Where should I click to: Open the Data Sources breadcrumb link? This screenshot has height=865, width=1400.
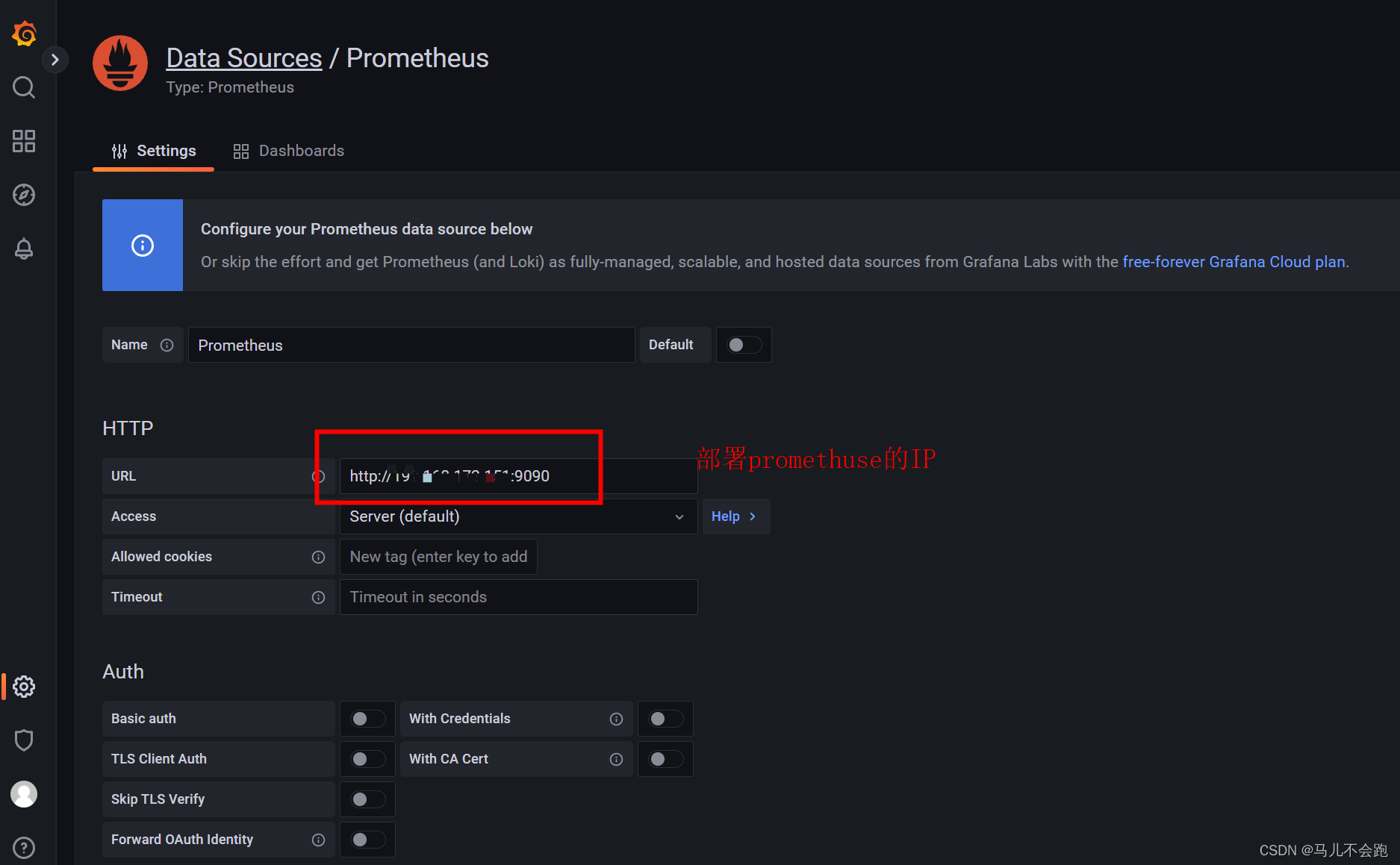coord(244,57)
